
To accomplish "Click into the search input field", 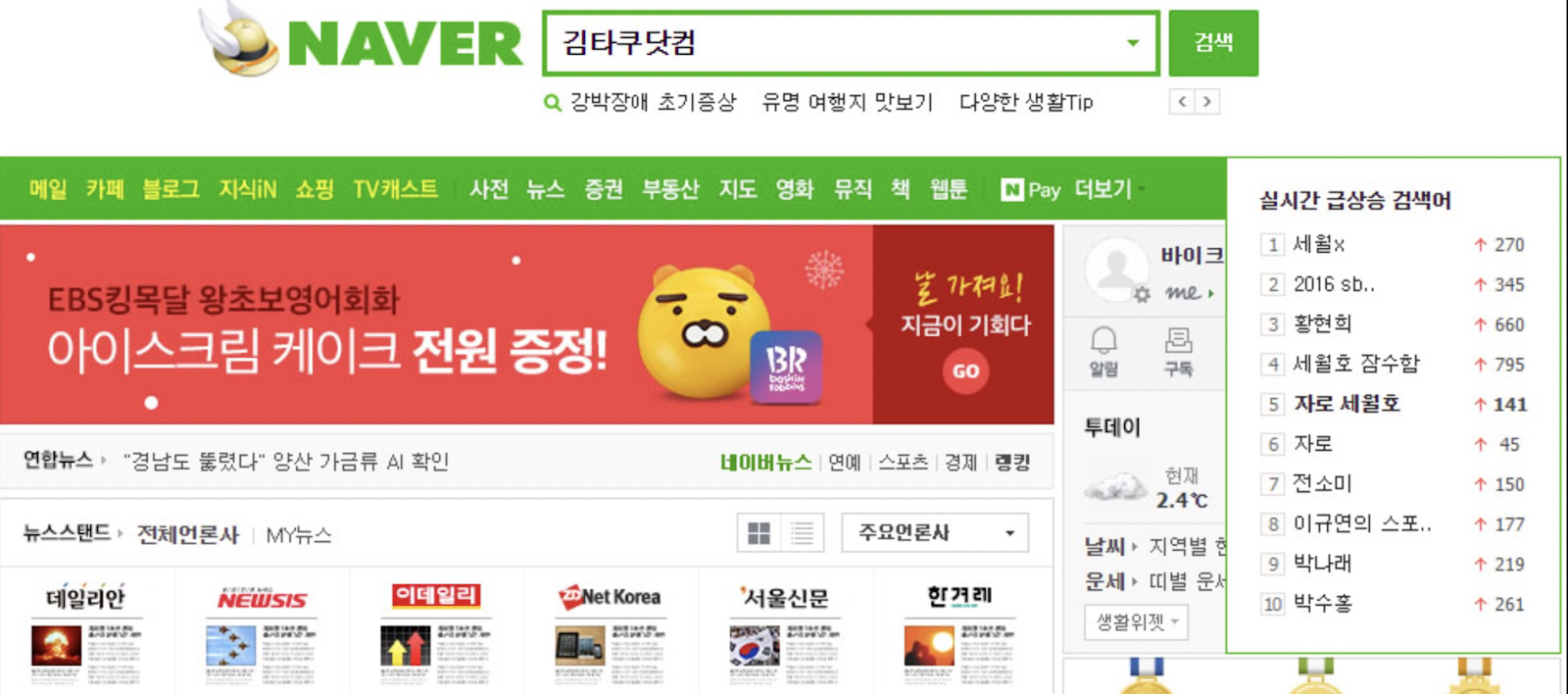I will coord(833,43).
